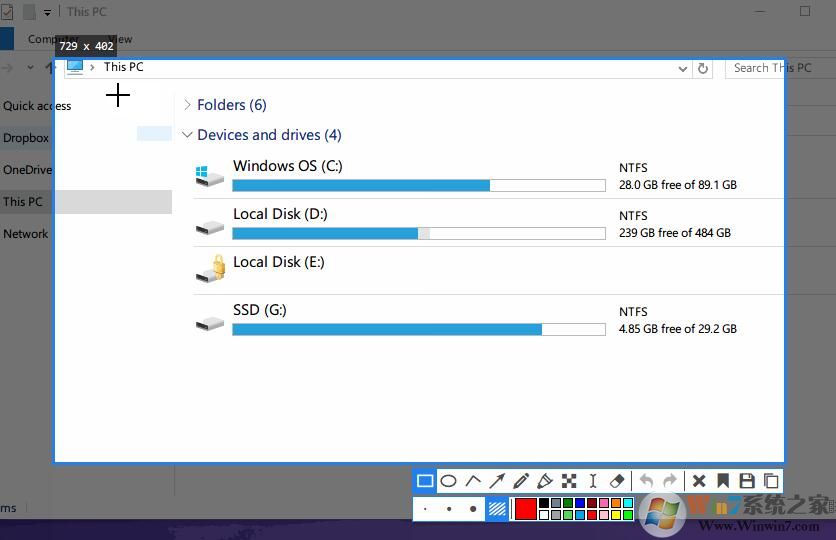Screen dimensions: 836x540
Task: Save the snip to a file
Action: (x=747, y=481)
